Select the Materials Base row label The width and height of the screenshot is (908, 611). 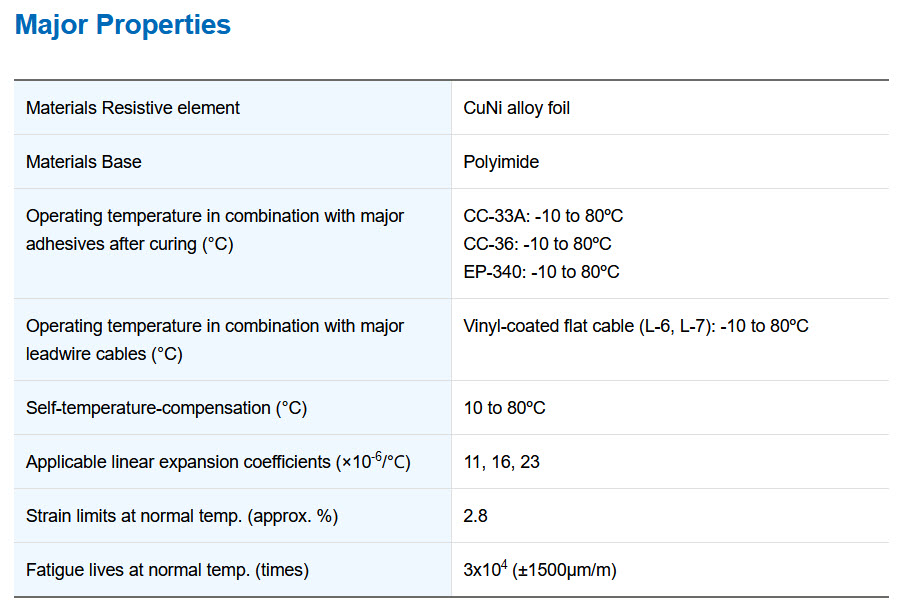[83, 162]
